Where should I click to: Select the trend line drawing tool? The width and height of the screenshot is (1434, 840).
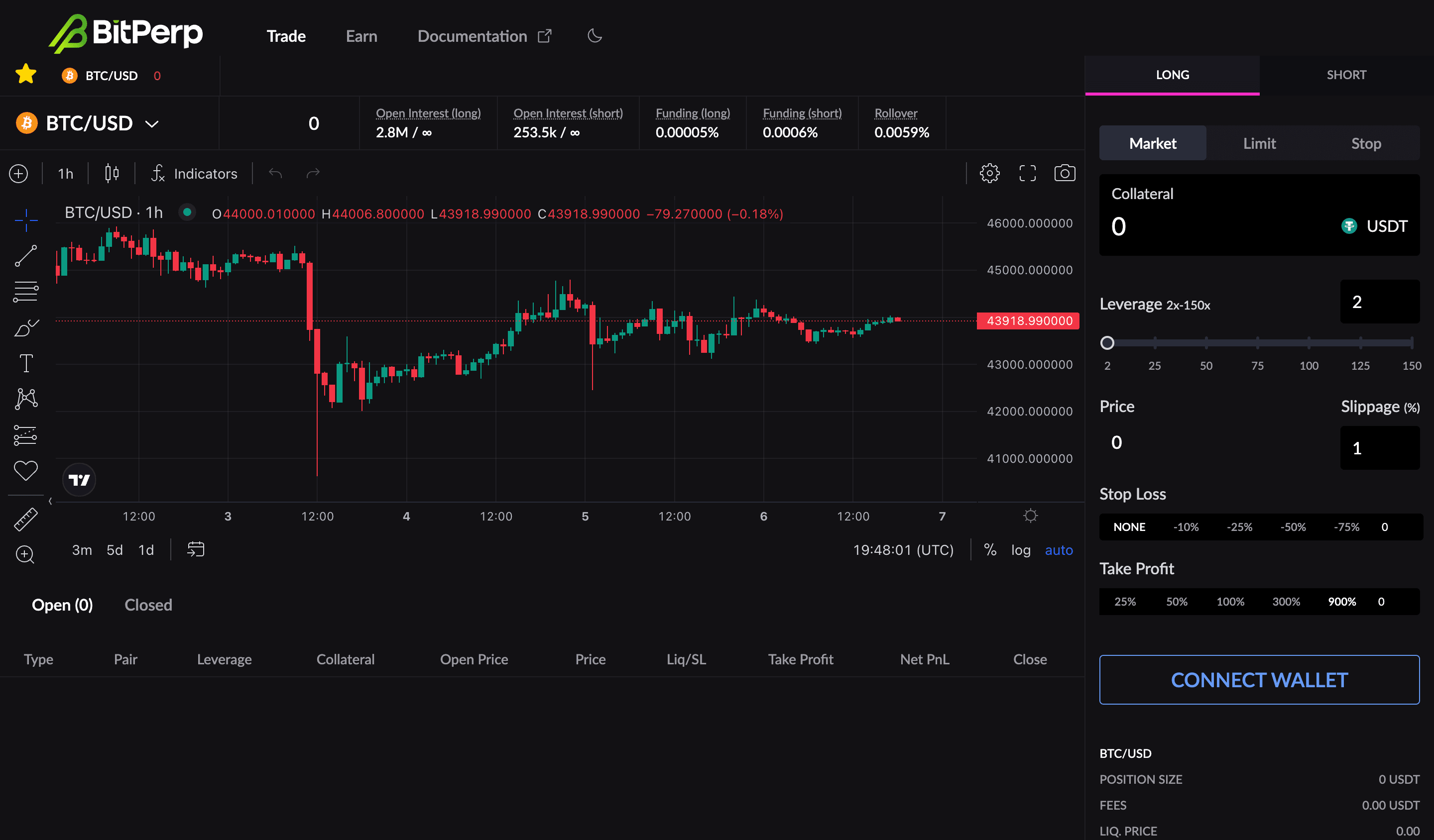coord(26,255)
